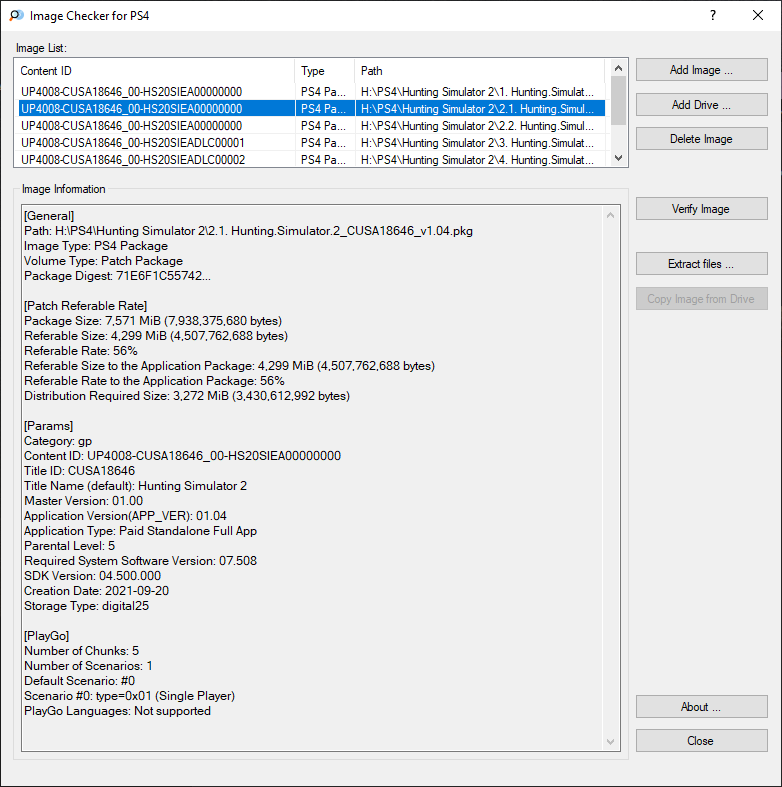Click the Default Scenario: #0 line
The width and height of the screenshot is (782, 787).
click(79, 681)
